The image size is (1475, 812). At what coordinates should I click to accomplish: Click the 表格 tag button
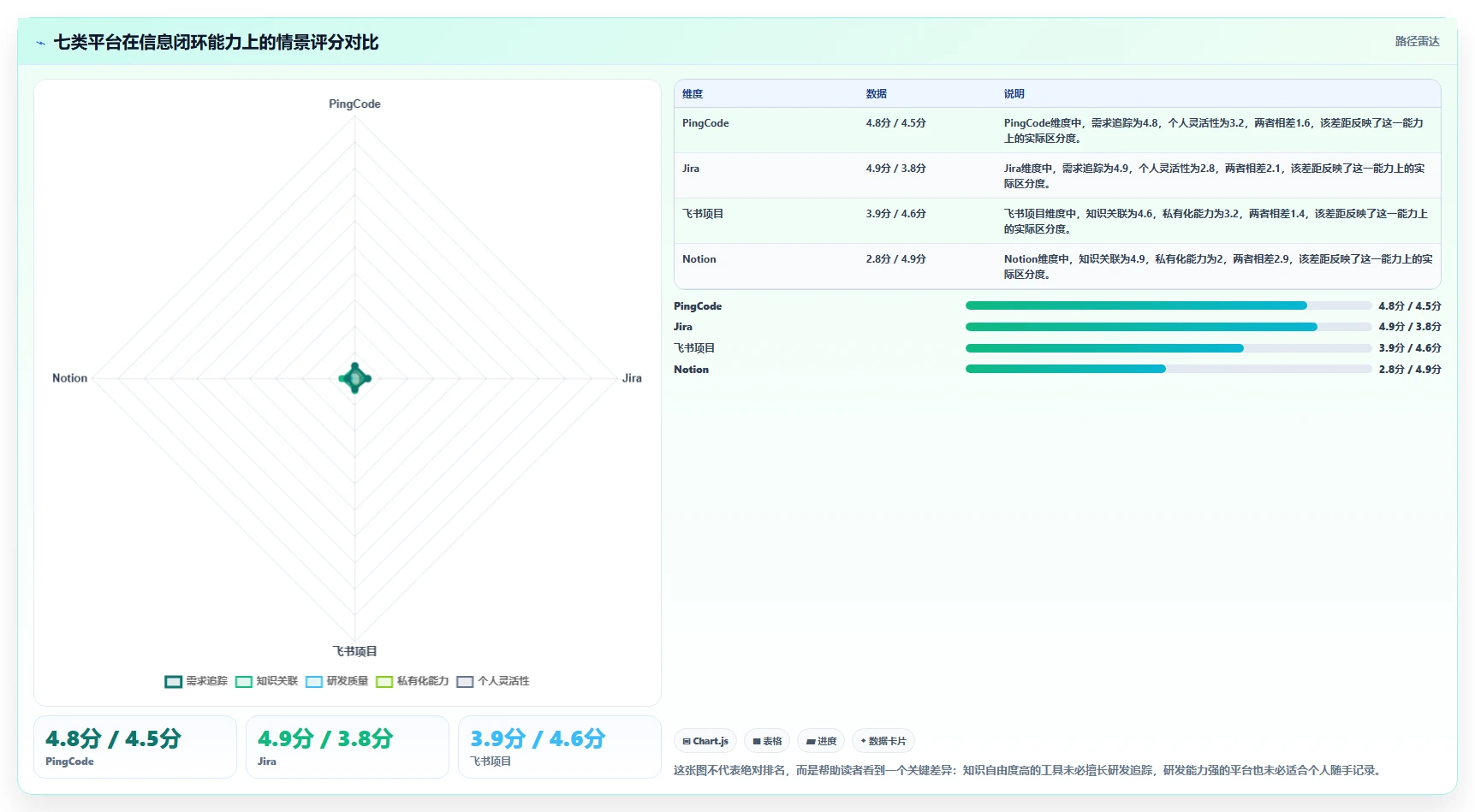(x=767, y=741)
